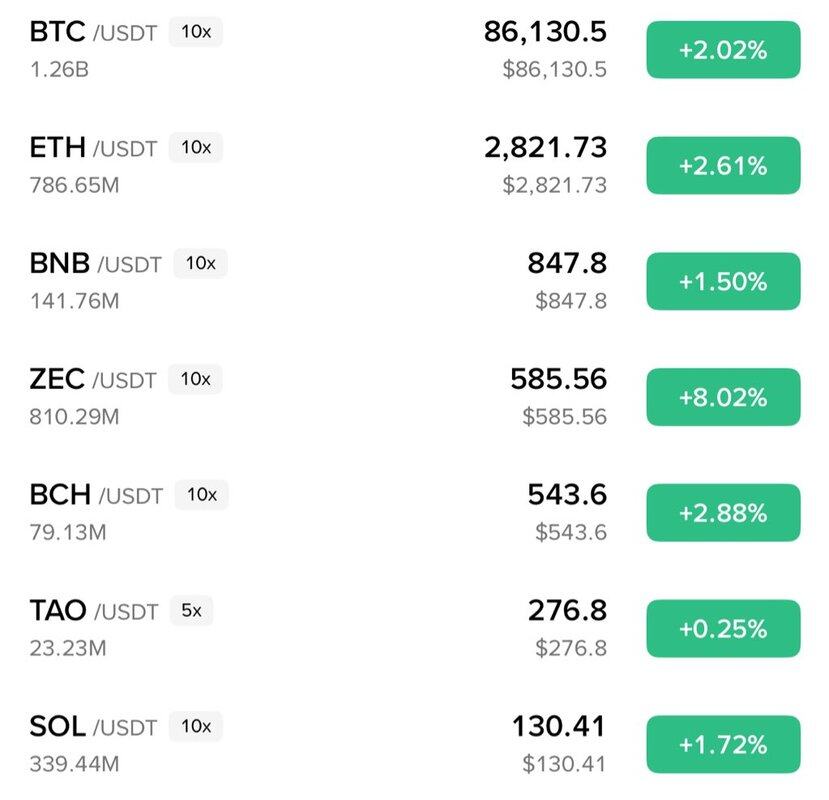Image resolution: width=829 pixels, height=800 pixels.
Task: Select the TAO/USDT listing
Action: [x=93, y=611]
